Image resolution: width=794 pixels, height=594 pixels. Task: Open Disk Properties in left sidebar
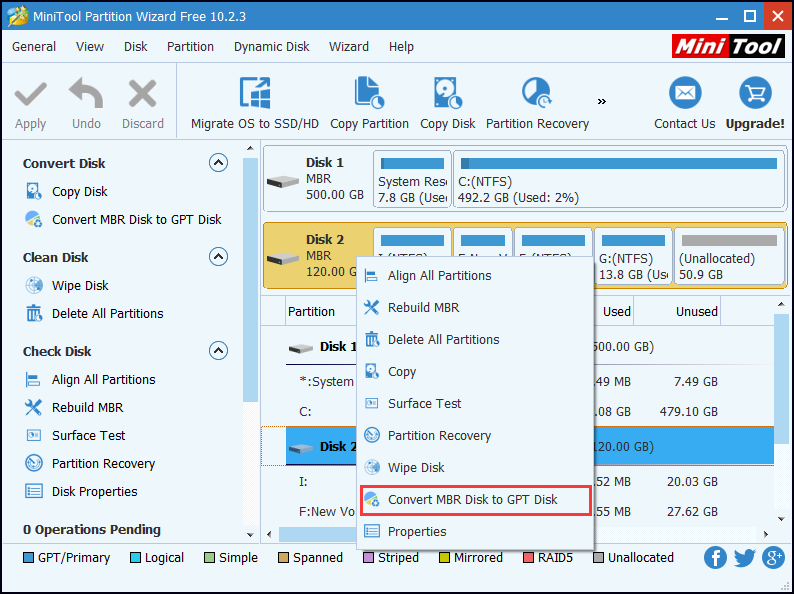point(81,491)
